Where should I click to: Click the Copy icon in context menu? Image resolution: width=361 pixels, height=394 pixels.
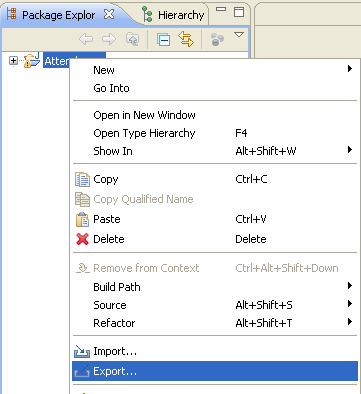tap(82, 179)
